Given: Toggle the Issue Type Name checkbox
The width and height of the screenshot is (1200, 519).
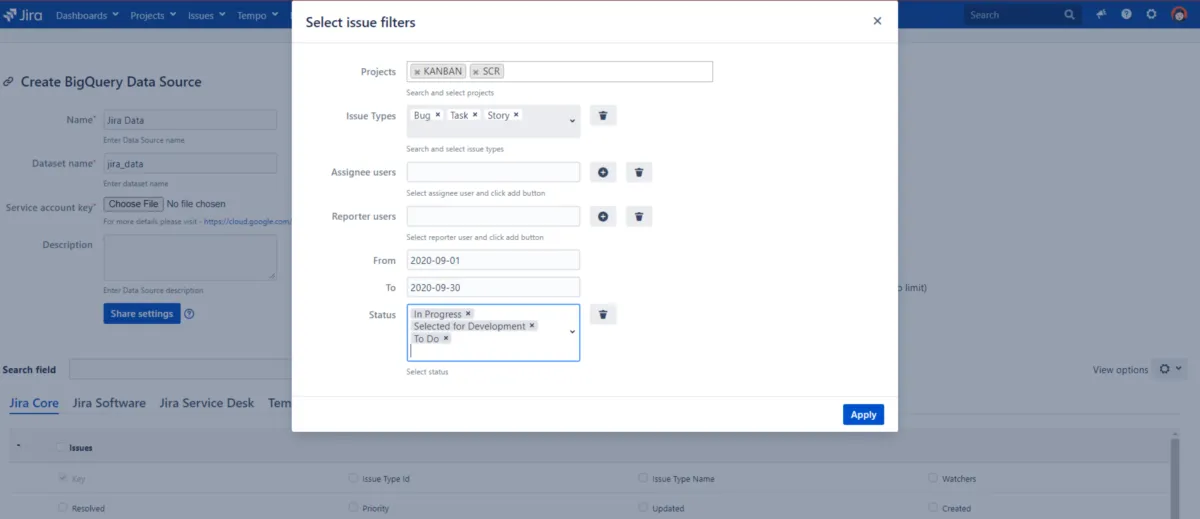Looking at the screenshot, I should click(643, 478).
